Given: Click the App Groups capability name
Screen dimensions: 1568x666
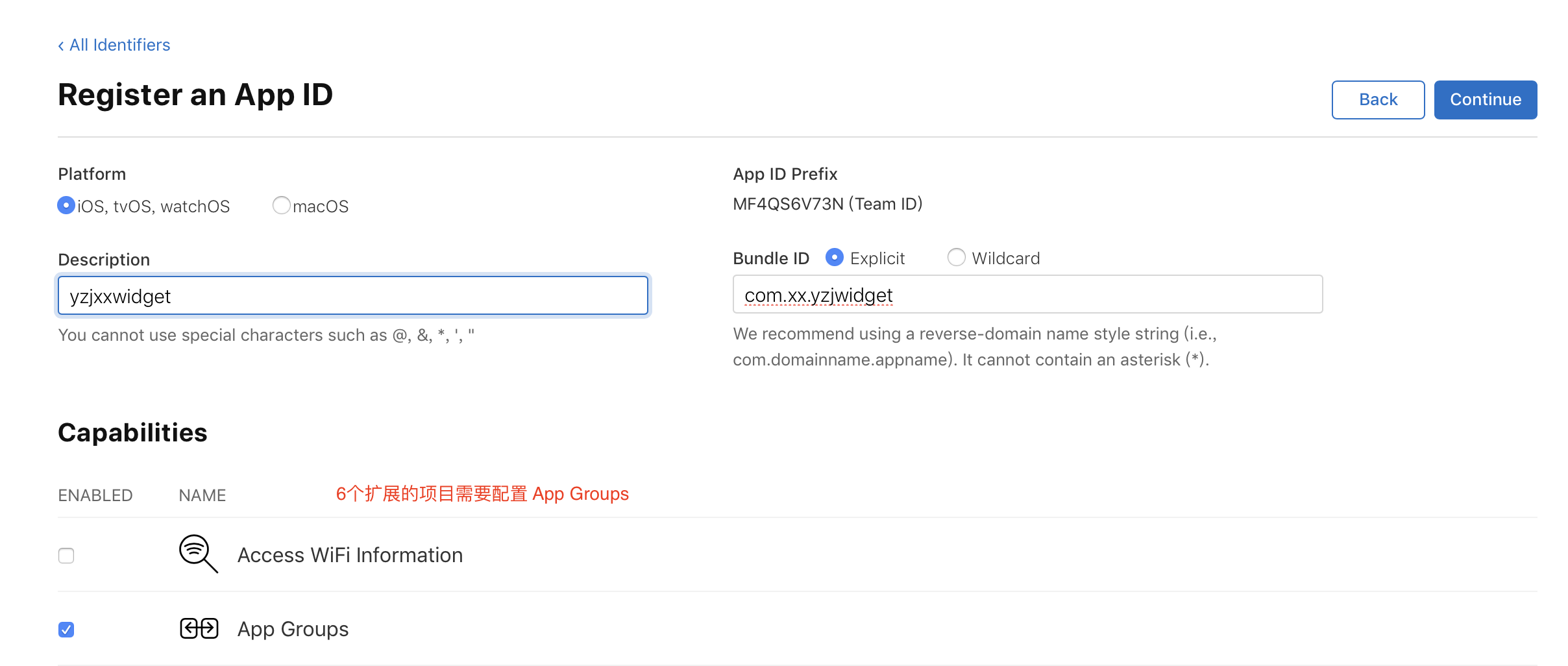Looking at the screenshot, I should pos(293,629).
